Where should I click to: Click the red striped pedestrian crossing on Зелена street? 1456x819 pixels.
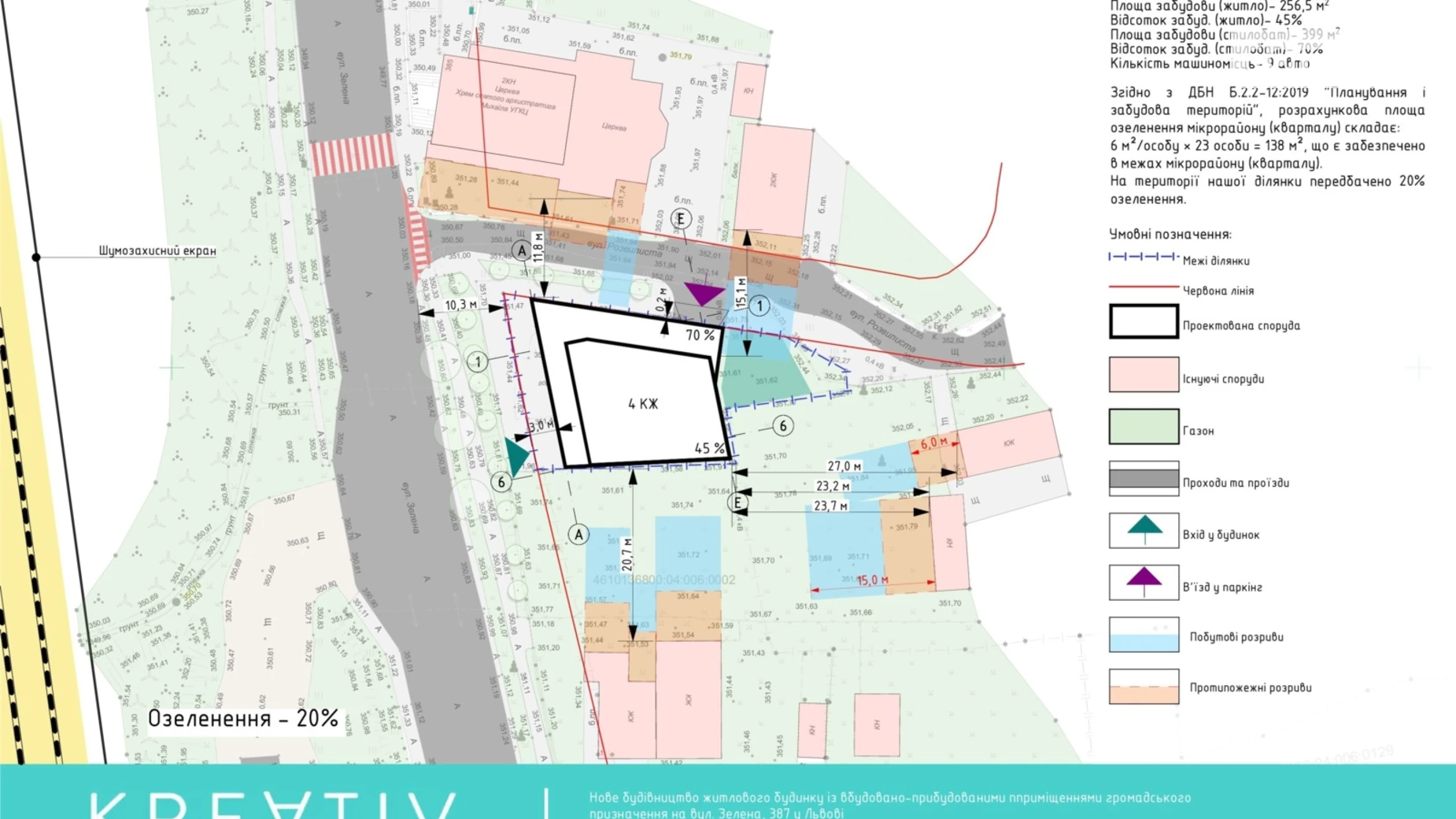coord(351,154)
